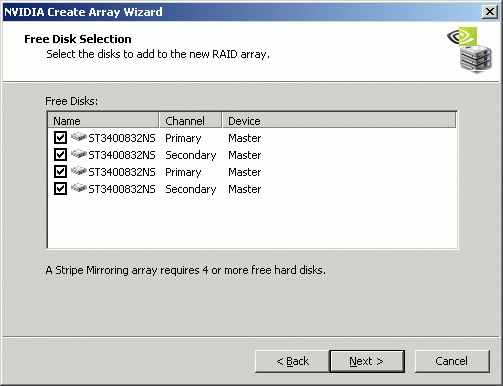This screenshot has height=386, width=503.
Task: Sort the list by the Channel column header
Action: tap(191, 121)
